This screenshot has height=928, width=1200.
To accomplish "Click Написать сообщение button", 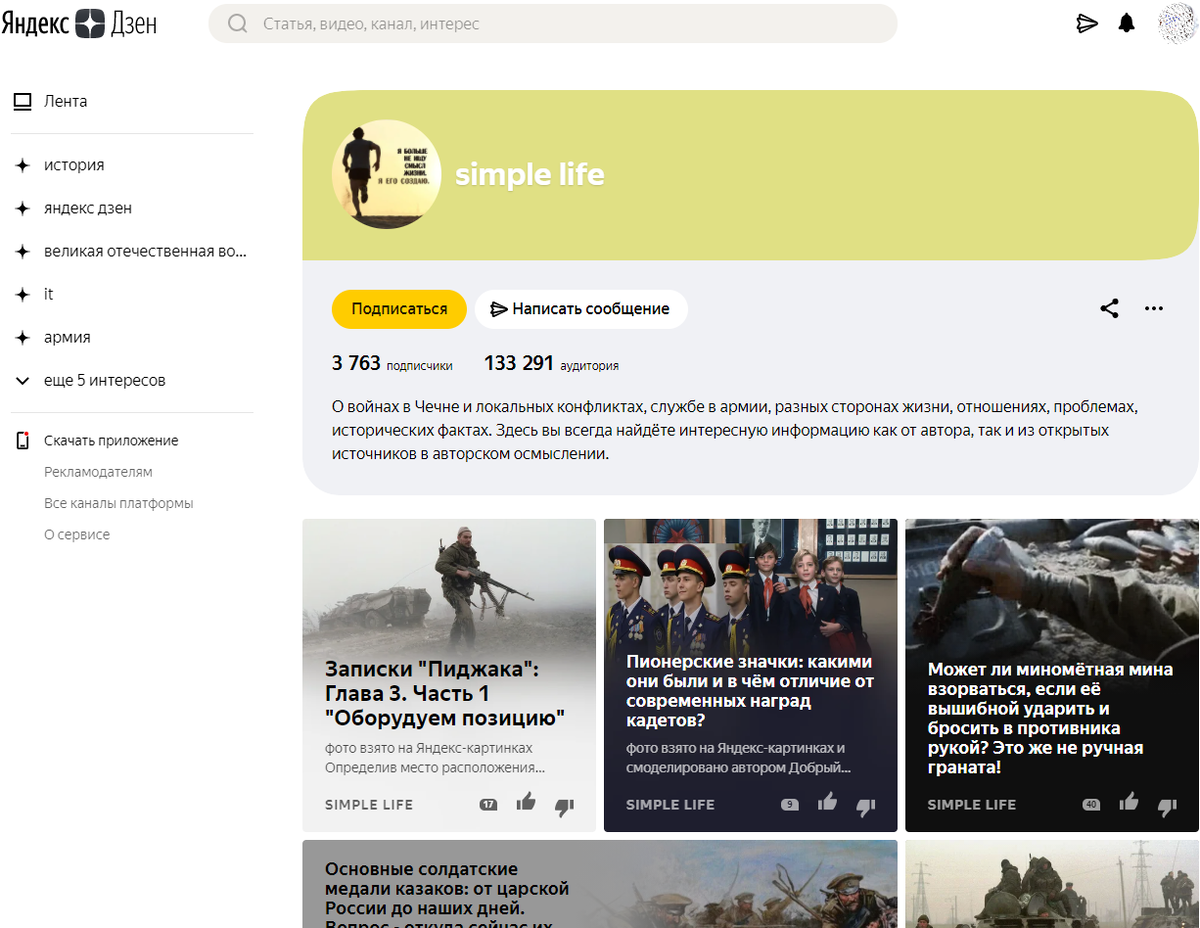I will click(581, 309).
